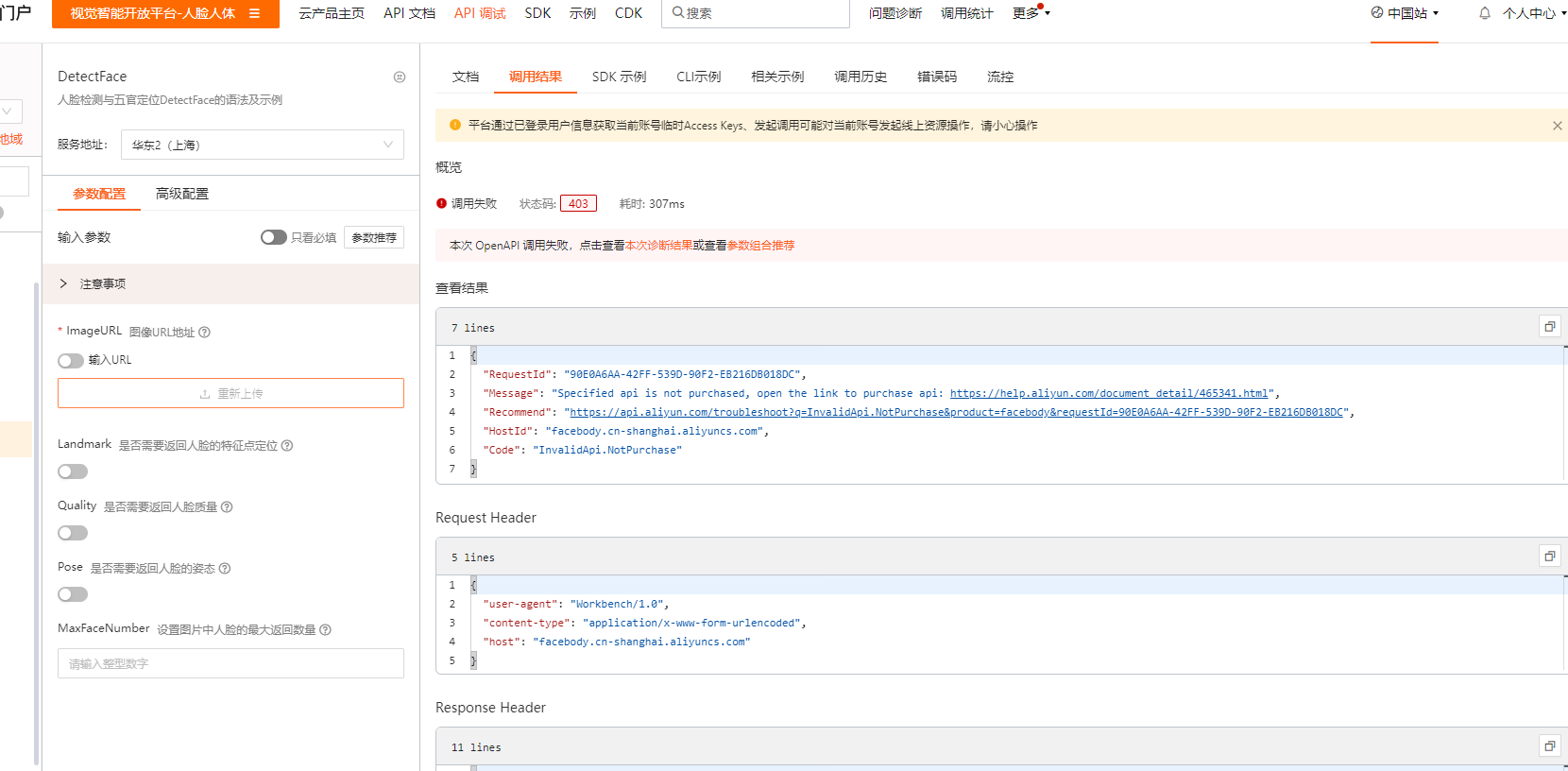
Task: Expand the 注意事项 section
Action: [230, 283]
